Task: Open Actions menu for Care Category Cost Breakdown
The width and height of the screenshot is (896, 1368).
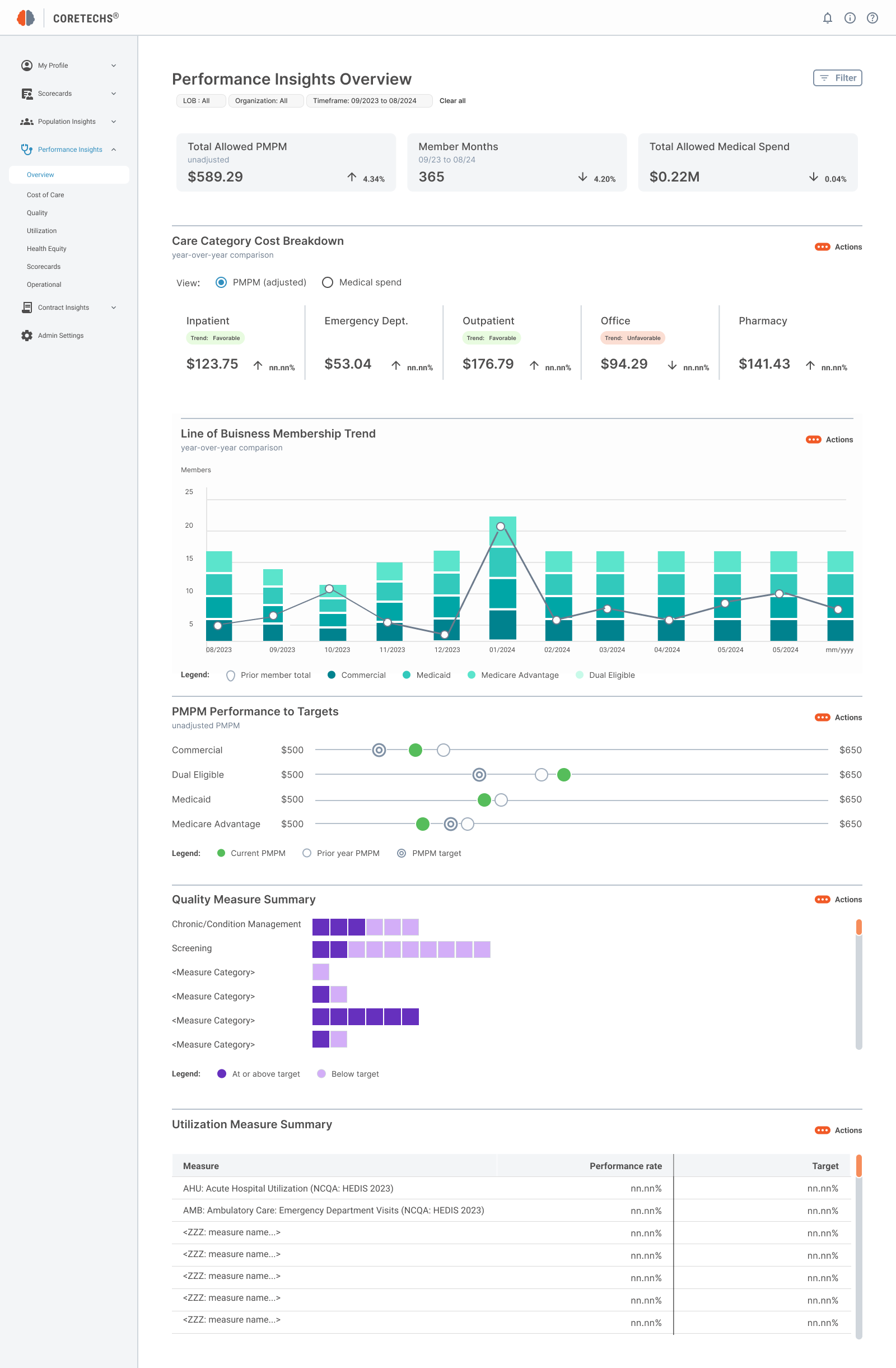Action: (x=838, y=246)
